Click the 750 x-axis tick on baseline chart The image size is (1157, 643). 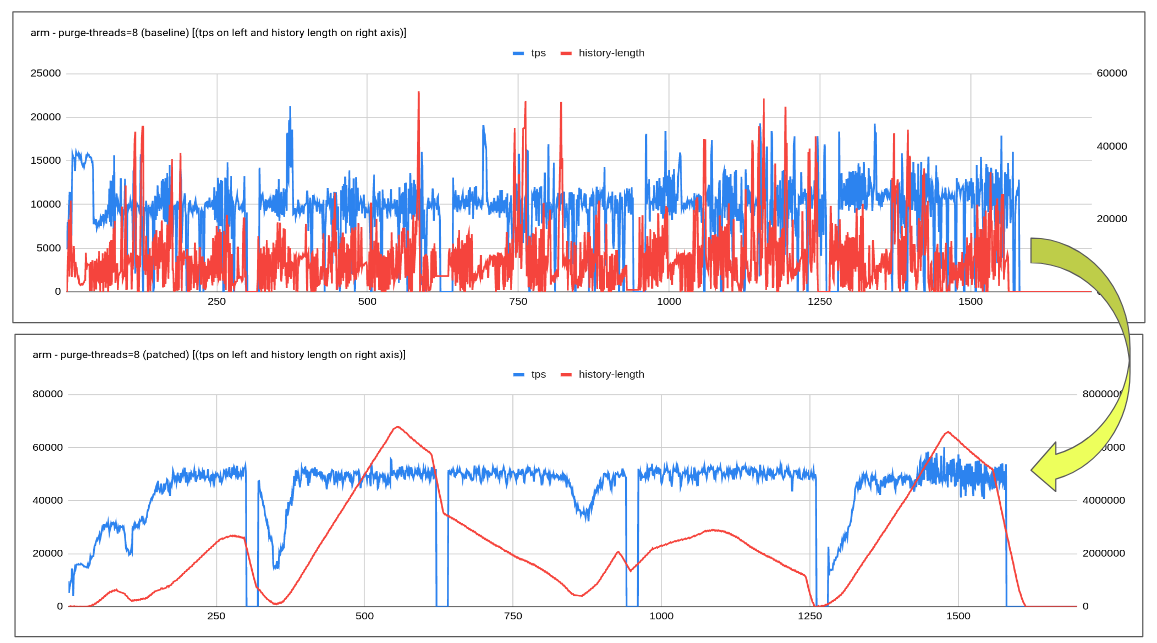pyautogui.click(x=518, y=303)
